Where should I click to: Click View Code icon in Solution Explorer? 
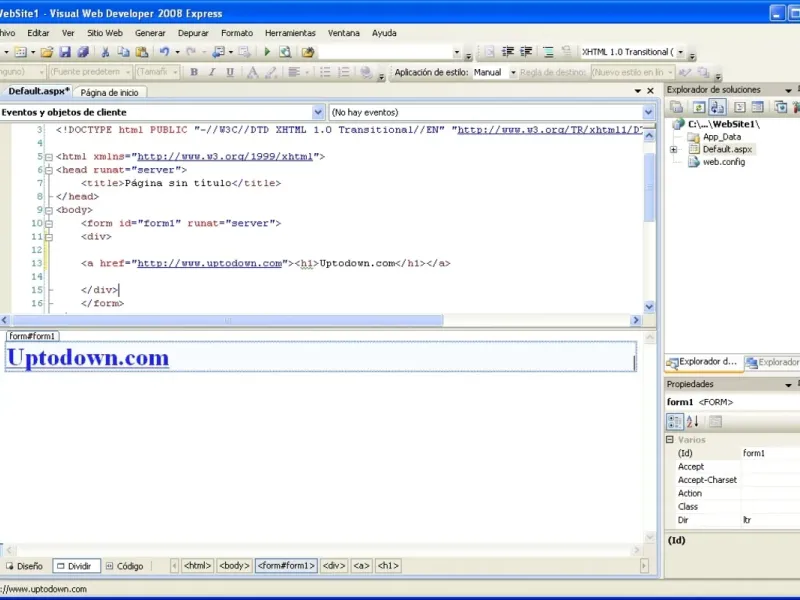(739, 107)
